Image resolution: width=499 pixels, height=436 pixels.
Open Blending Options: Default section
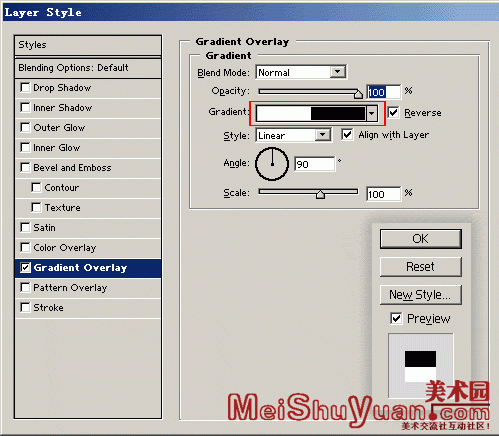click(88, 68)
